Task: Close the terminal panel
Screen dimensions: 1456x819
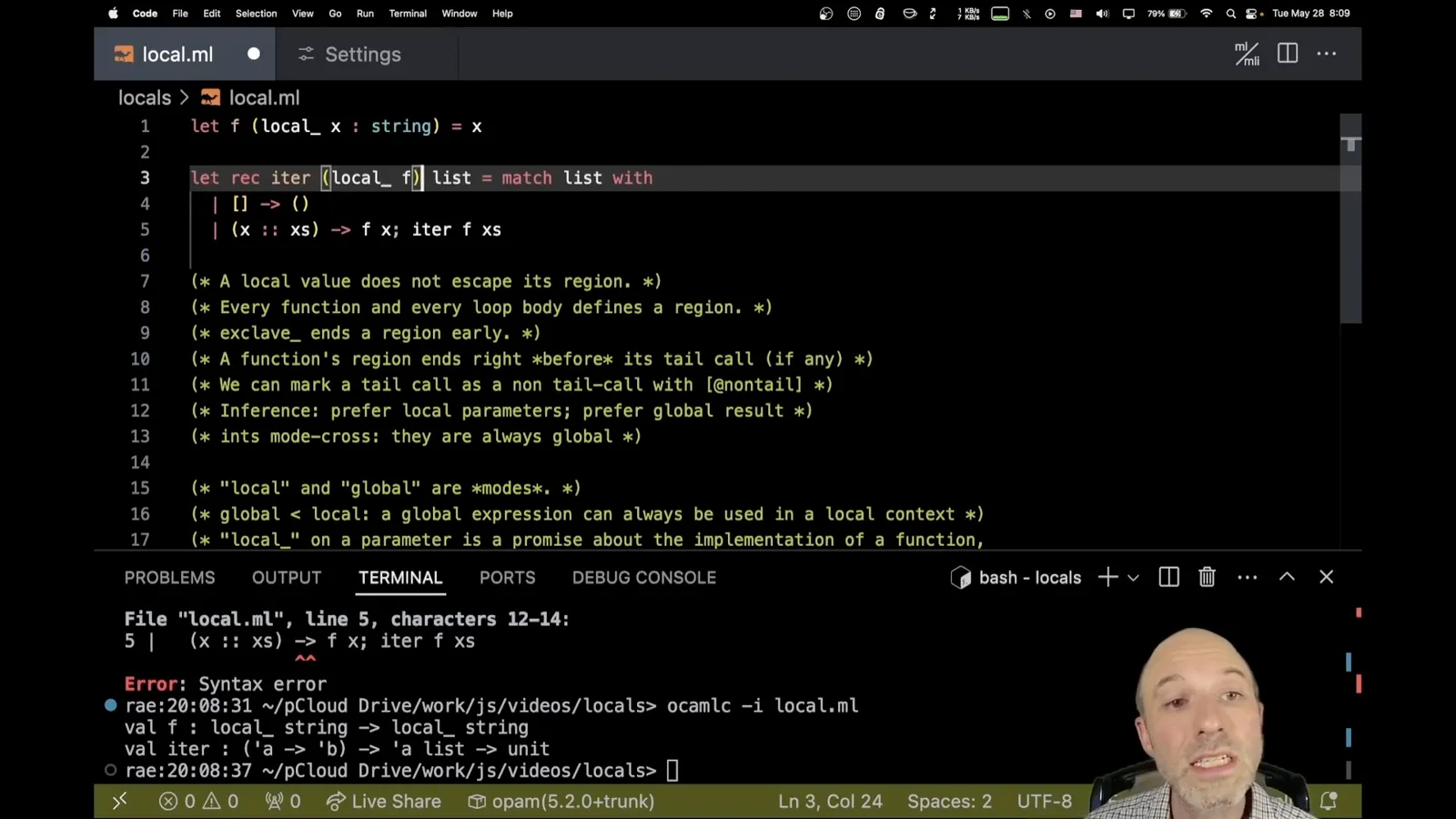Action: click(x=1326, y=577)
